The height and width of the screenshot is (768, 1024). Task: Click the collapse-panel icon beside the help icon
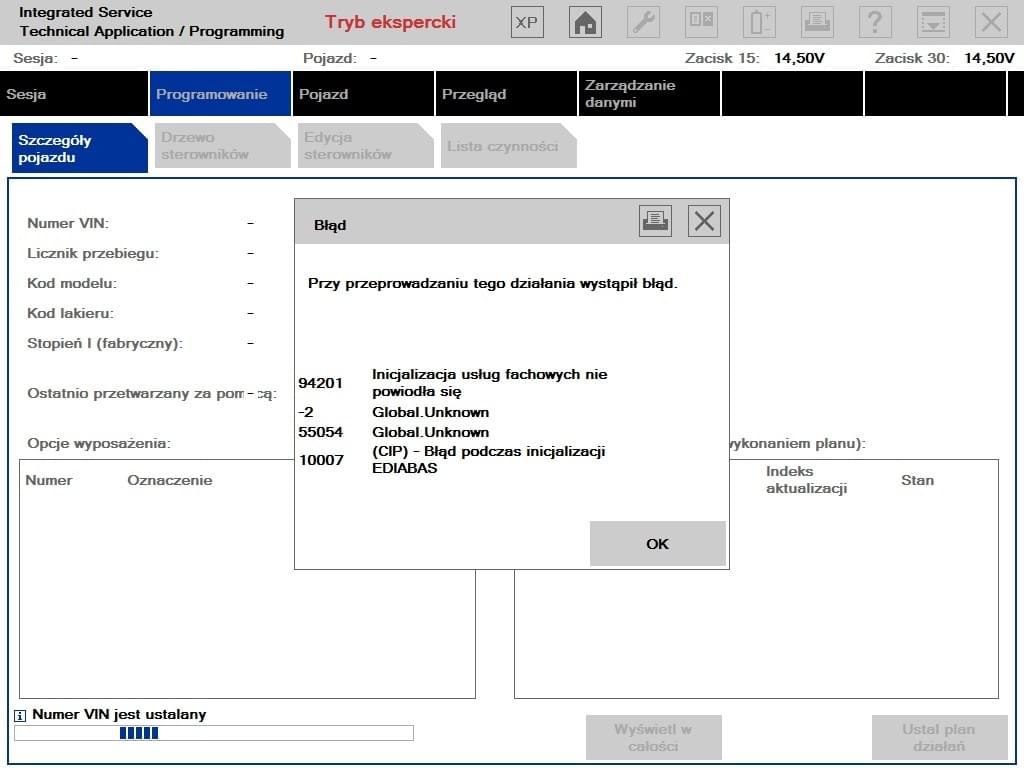tap(933, 22)
